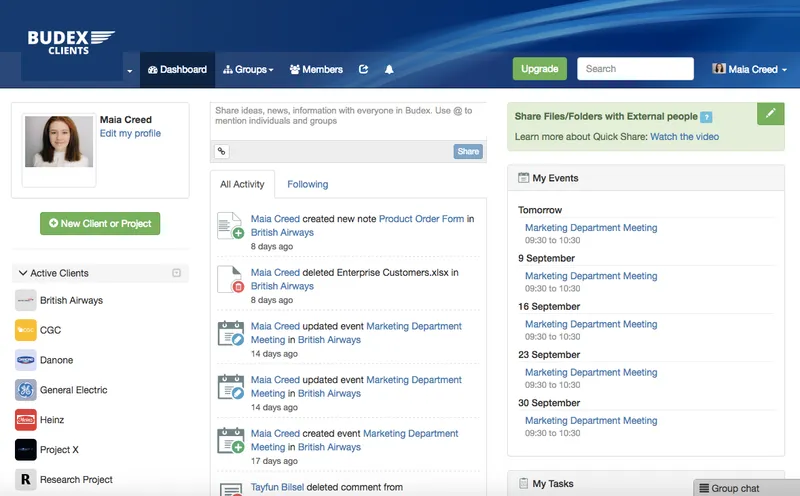This screenshot has height=496, width=800.
Task: Click the small box icon in Active Clients header
Action: tap(177, 273)
